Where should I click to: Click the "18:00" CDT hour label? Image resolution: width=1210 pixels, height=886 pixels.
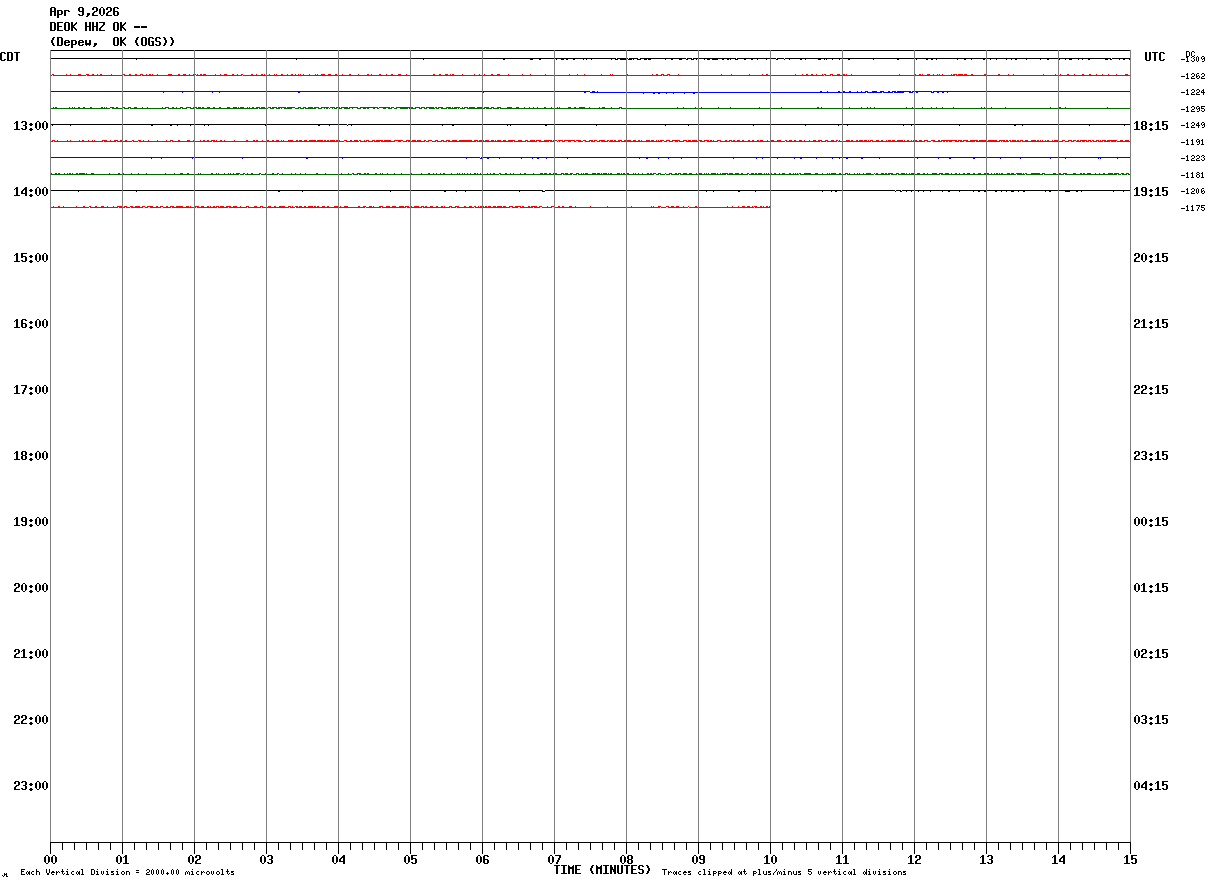tap(31, 455)
